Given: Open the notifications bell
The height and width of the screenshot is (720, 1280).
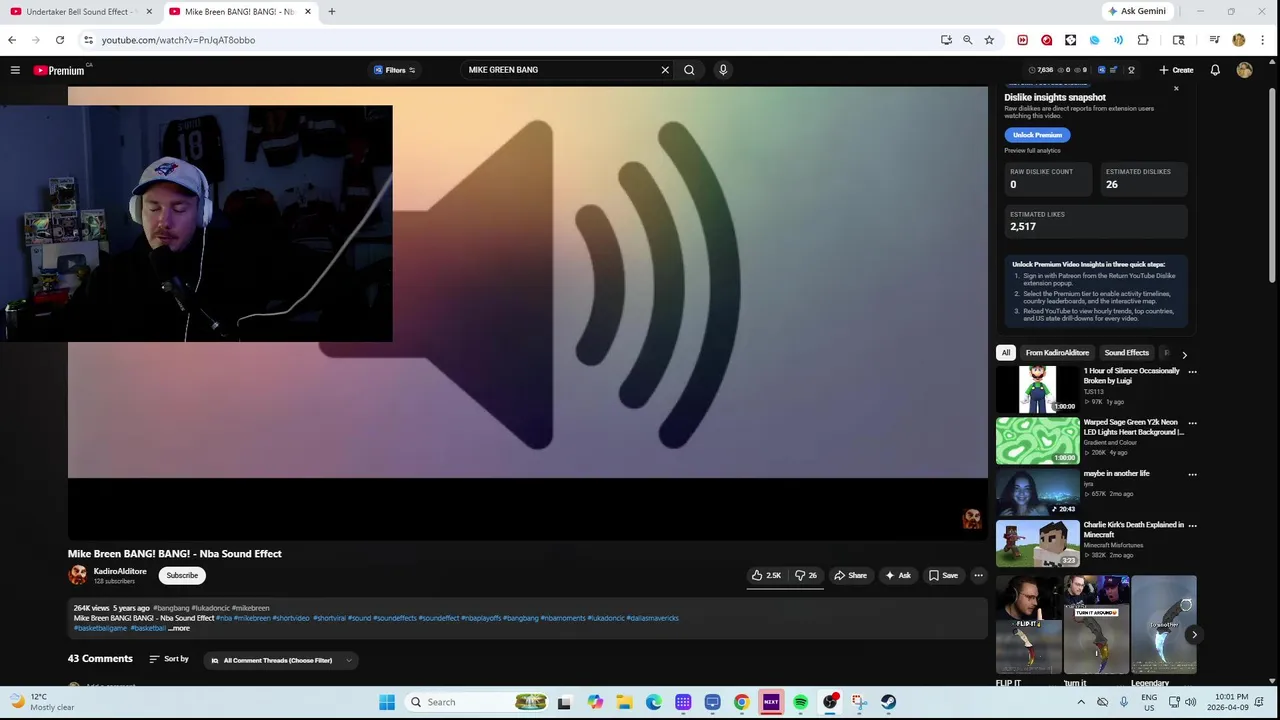Looking at the screenshot, I should click(x=1215, y=70).
